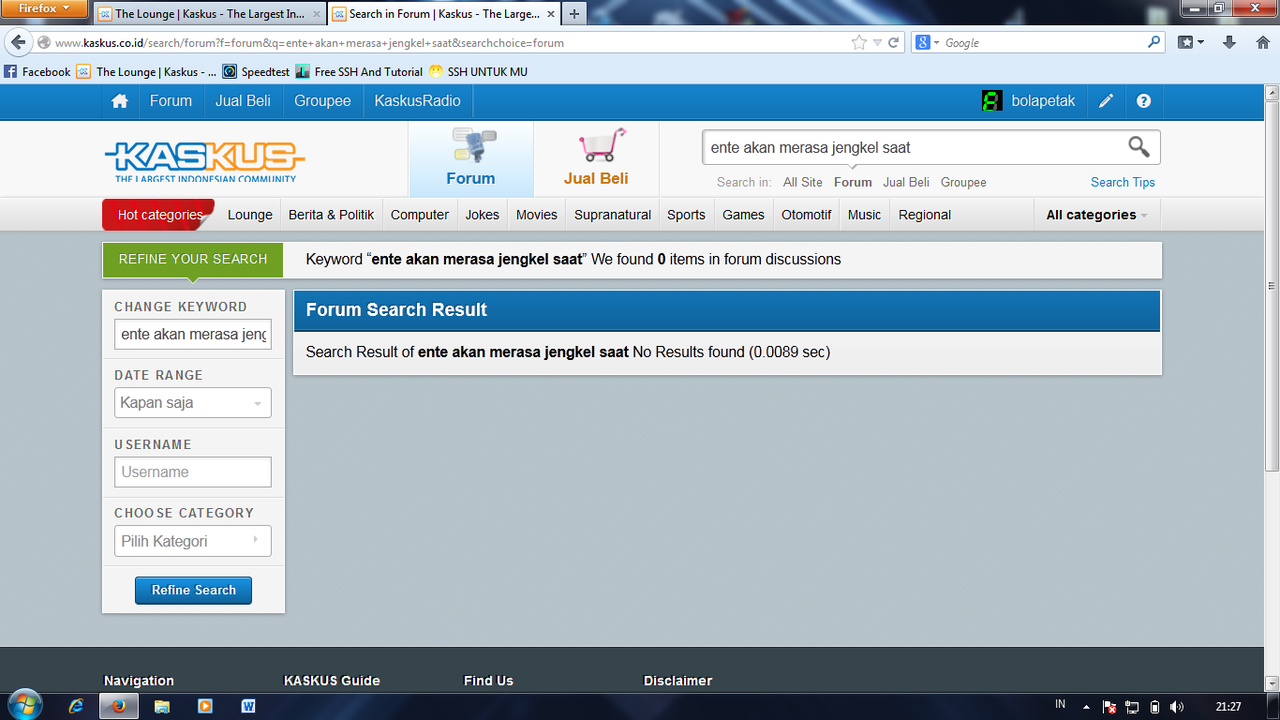This screenshot has width=1280, height=720.
Task: Search in Groupee option
Action: 964,182
